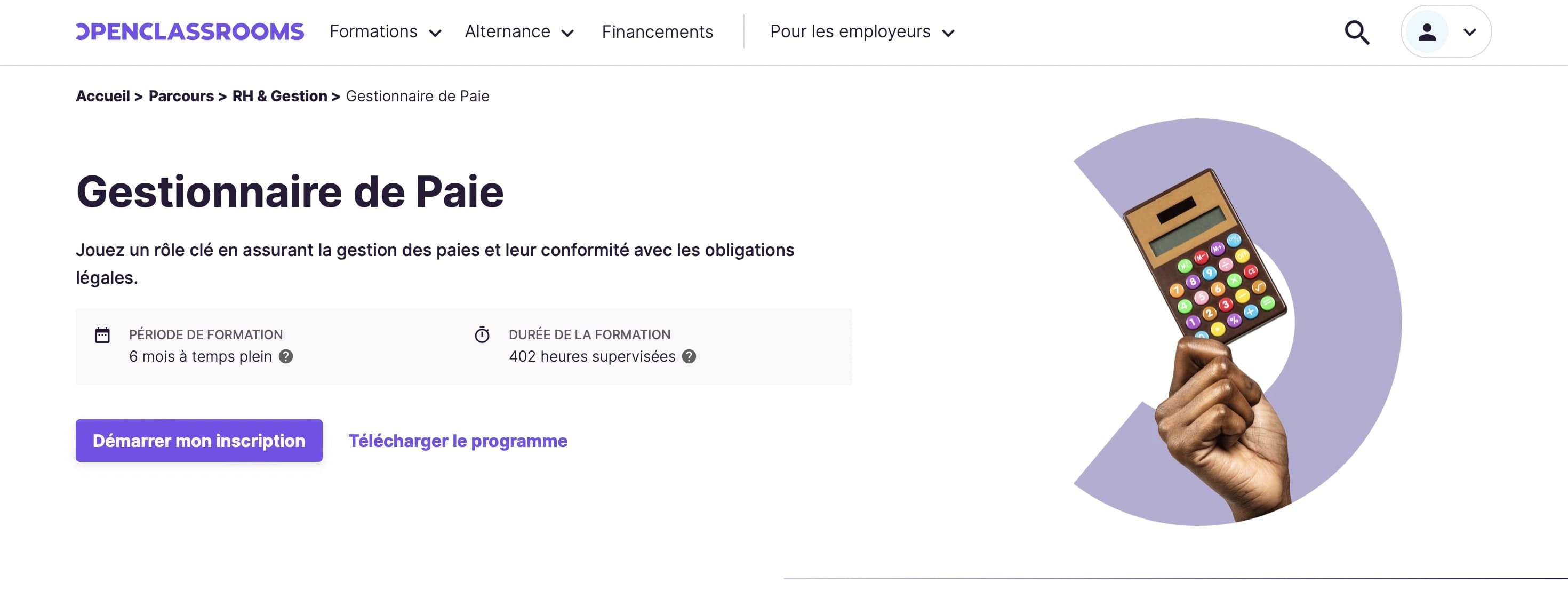
Task: Click the calendar icon beside Période de formation
Action: click(102, 335)
